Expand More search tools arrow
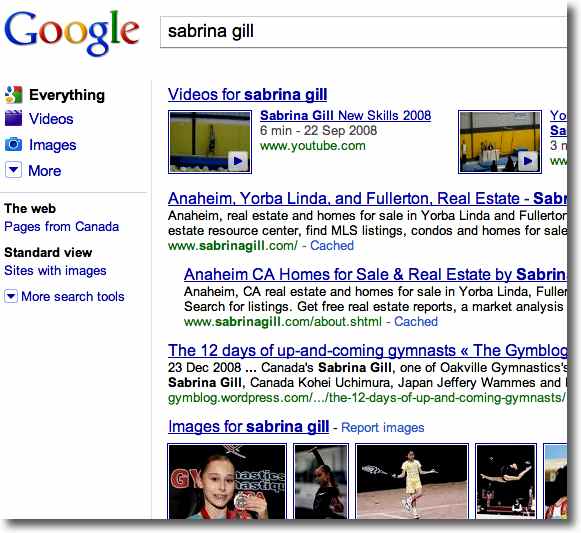581x533 pixels. (11, 296)
